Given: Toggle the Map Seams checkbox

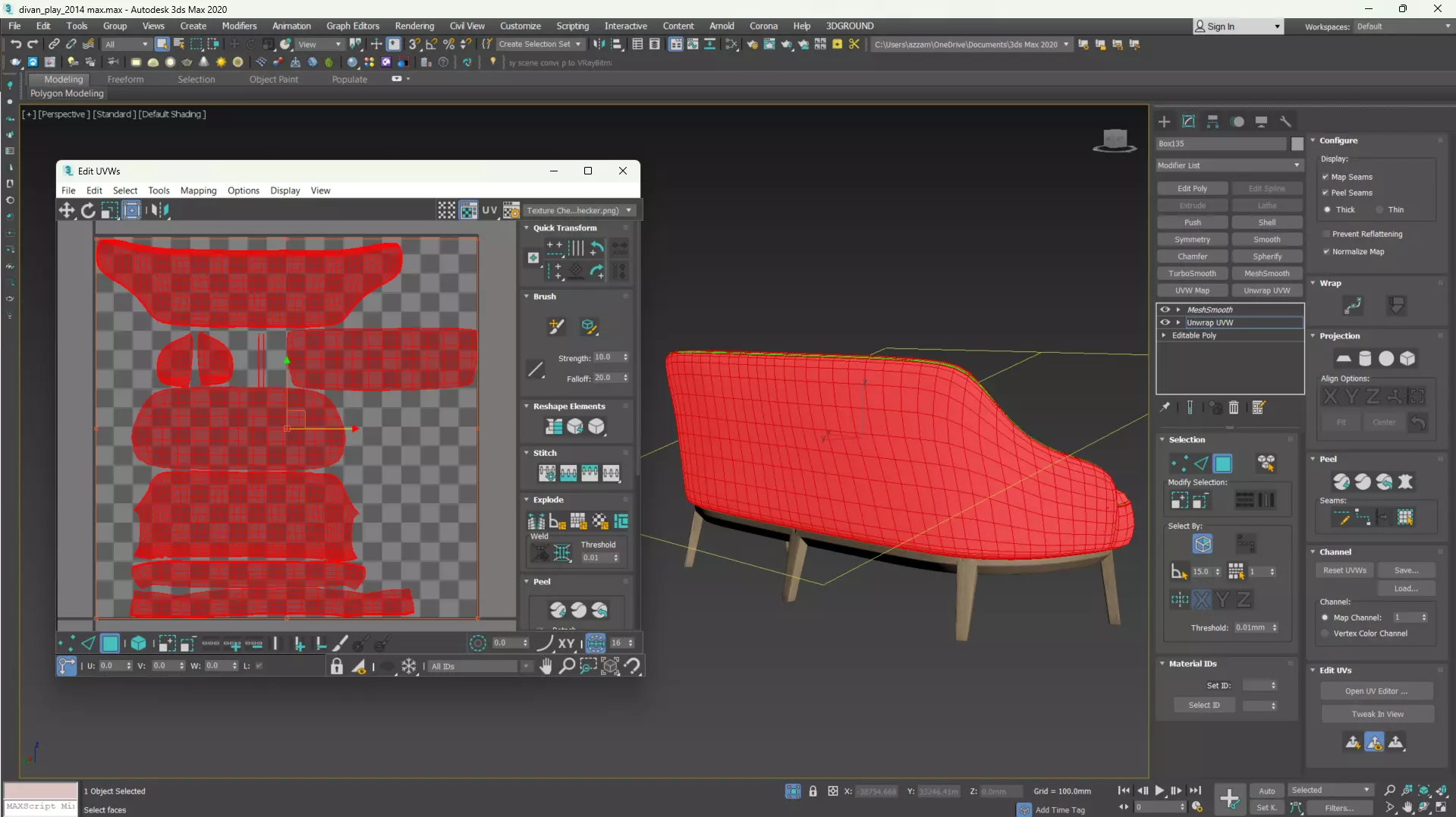Looking at the screenshot, I should 1325,177.
